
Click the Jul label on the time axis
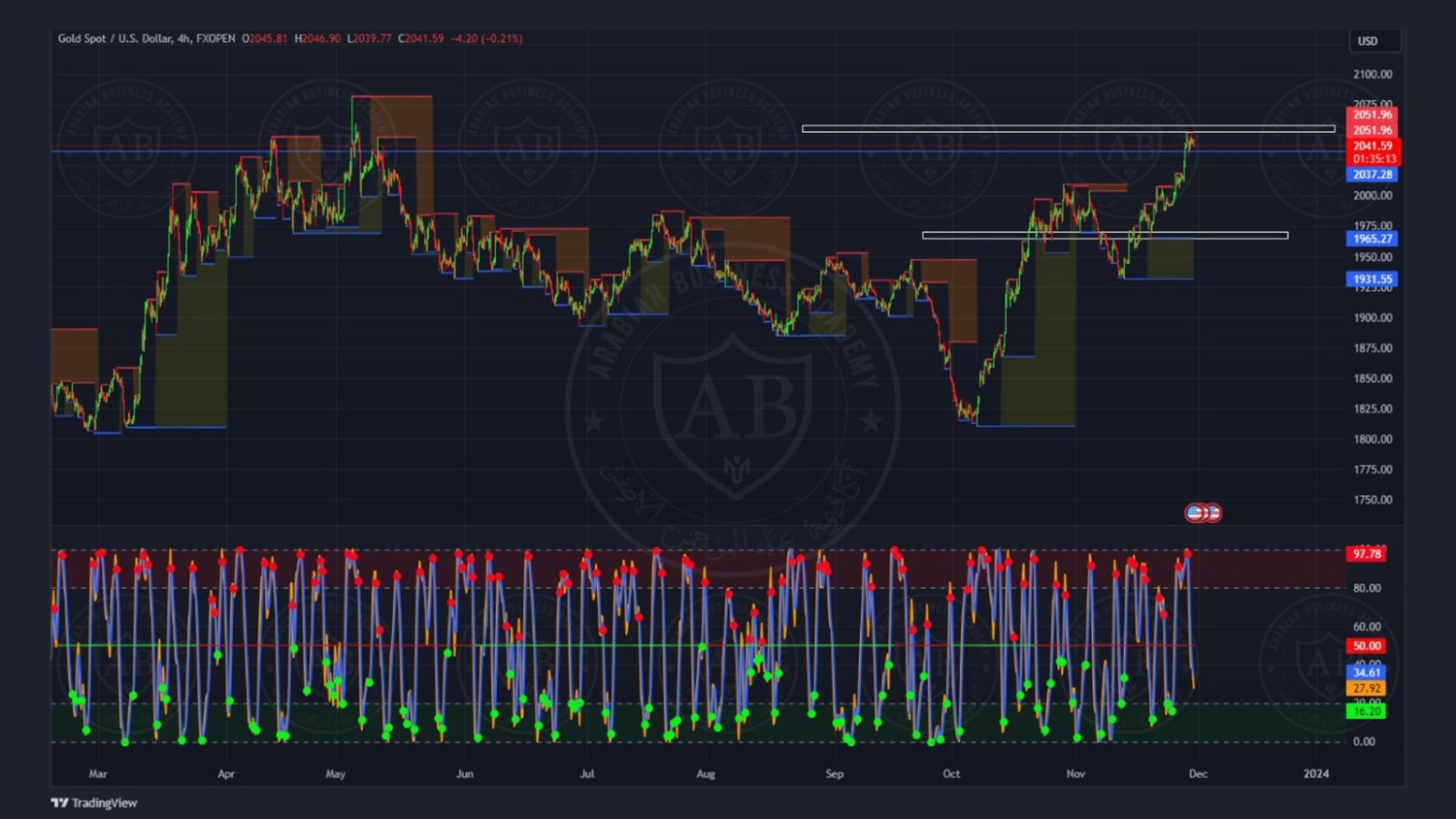point(587,773)
